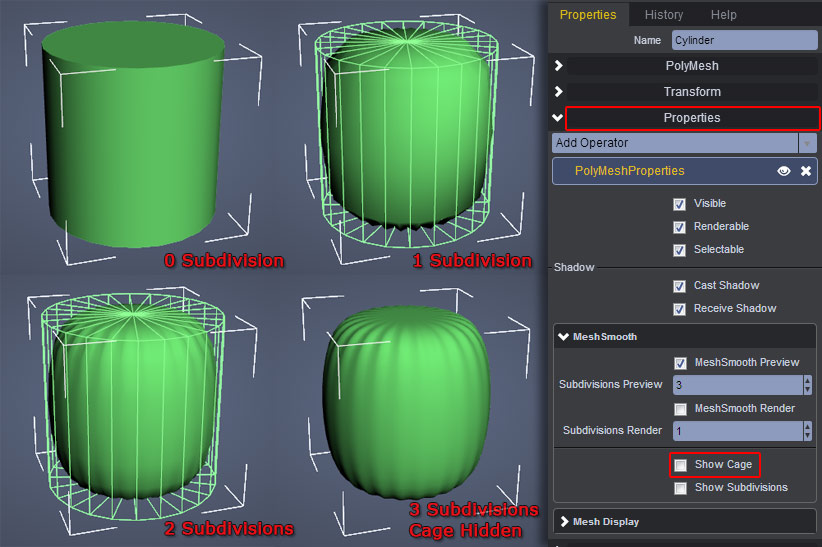Uncheck the Selectable checkbox
The height and width of the screenshot is (547, 822).
(679, 250)
